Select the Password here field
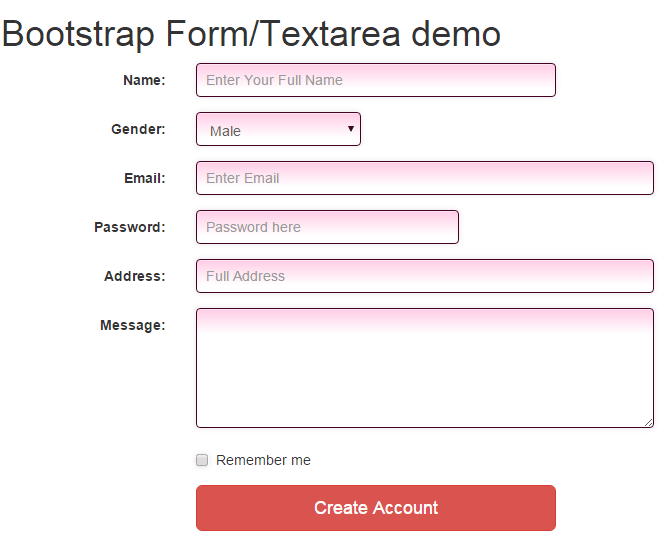Image resolution: width=665 pixels, height=551 pixels. (327, 227)
